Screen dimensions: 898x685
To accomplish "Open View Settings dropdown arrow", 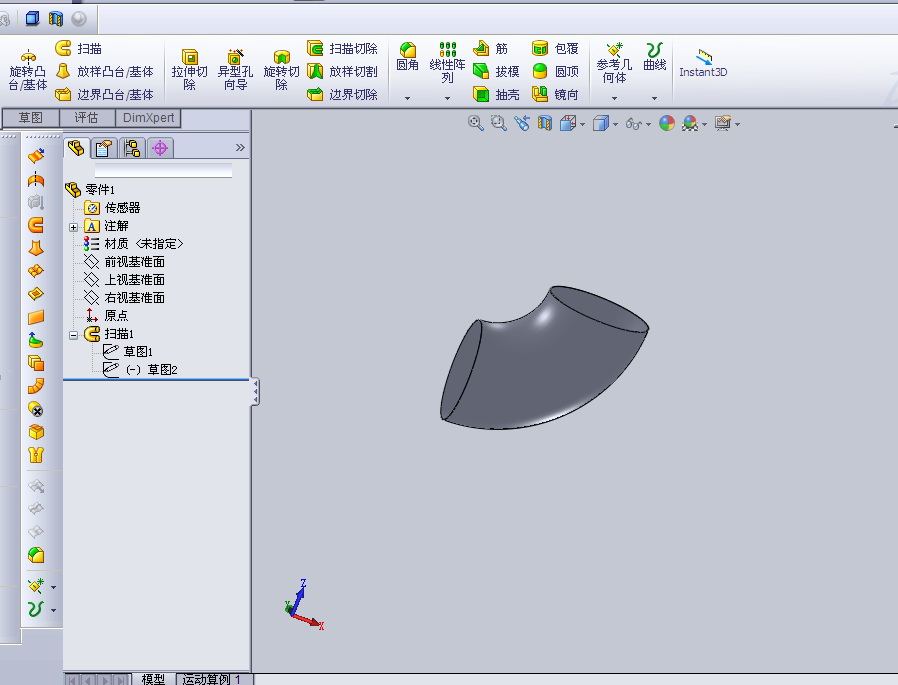I will pos(738,124).
